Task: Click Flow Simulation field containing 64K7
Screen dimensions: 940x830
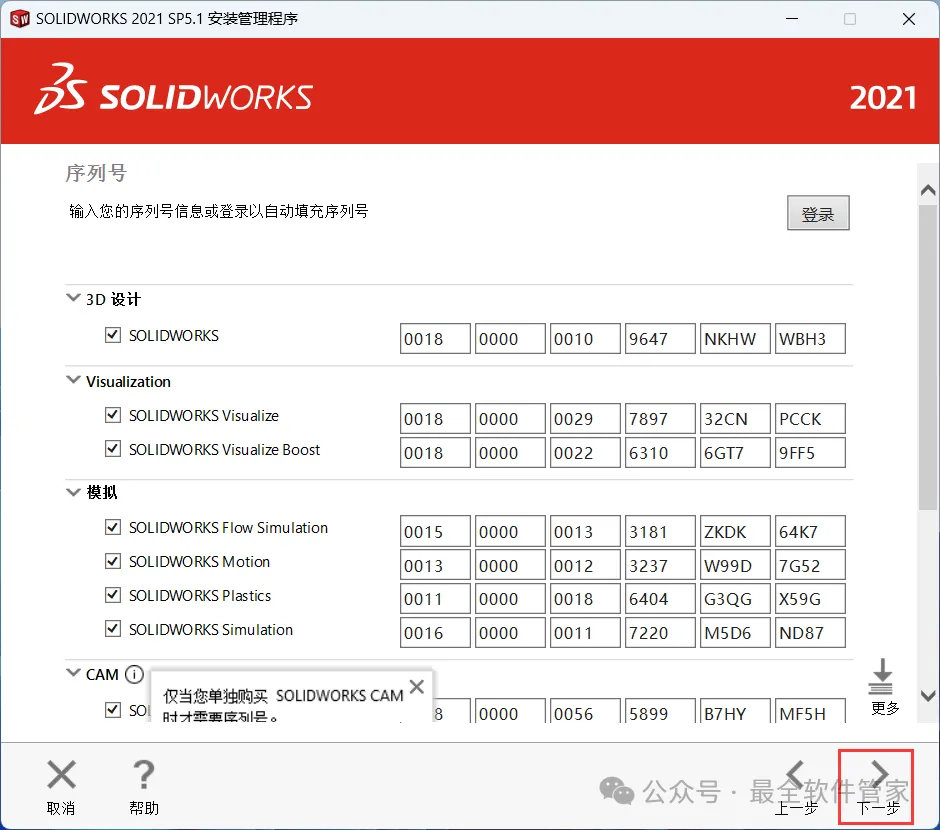Action: [x=810, y=531]
